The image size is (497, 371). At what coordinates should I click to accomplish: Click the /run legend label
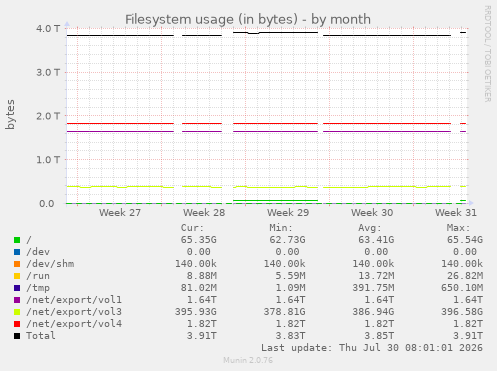38,276
